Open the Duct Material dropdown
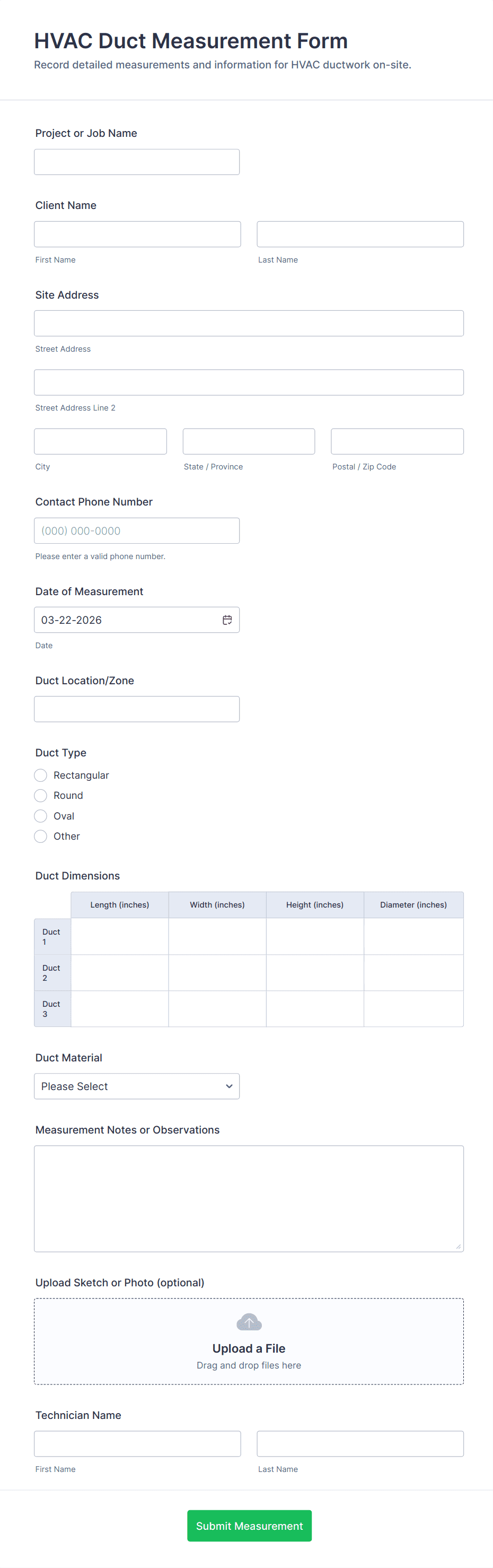493x1568 pixels. [136, 1086]
